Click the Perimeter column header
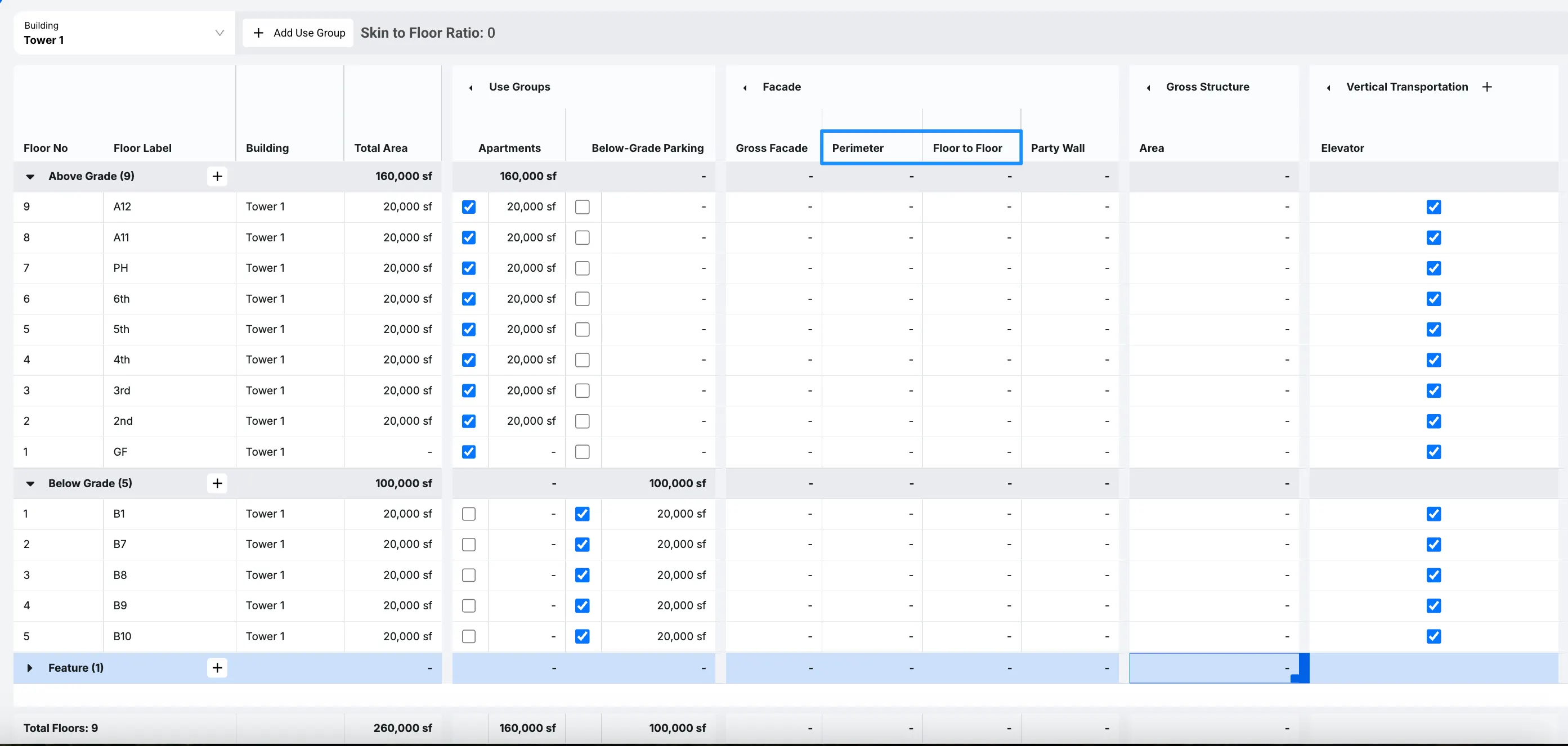The height and width of the screenshot is (746, 1568). tap(858, 148)
